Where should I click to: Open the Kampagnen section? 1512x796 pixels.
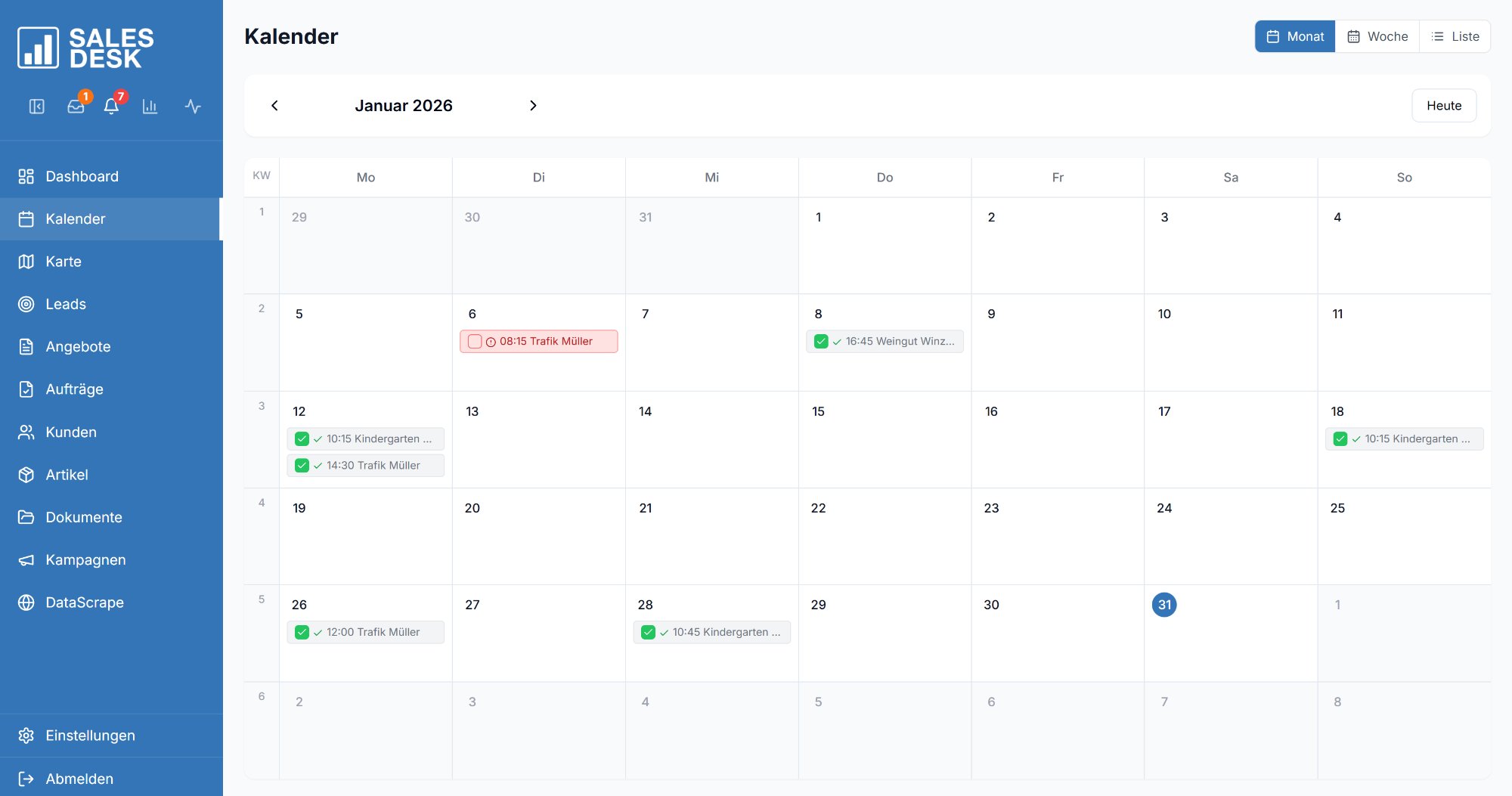(85, 559)
